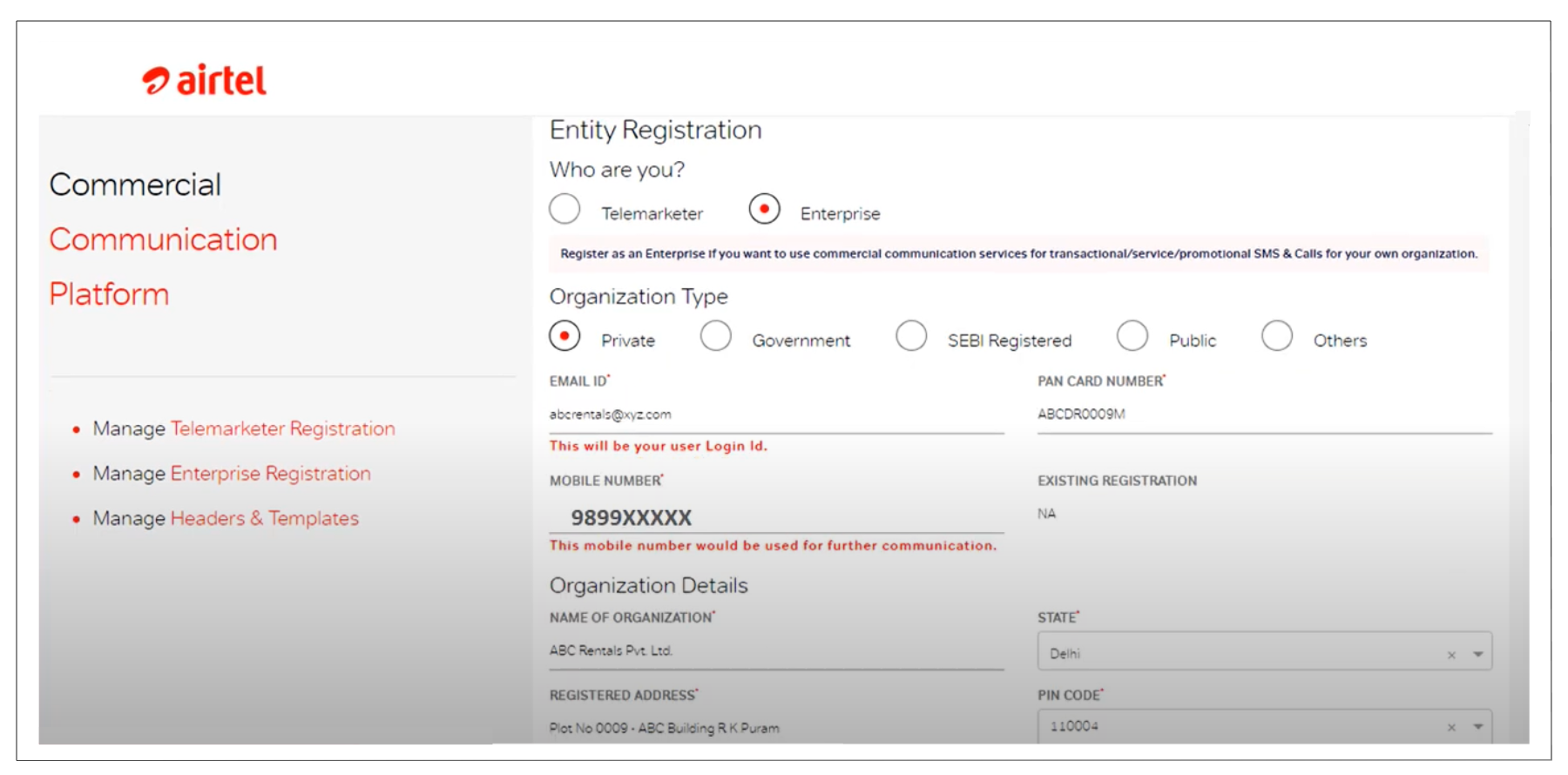Screen dimensions: 1568x775
Task: Expand the State dropdown arrow
Action: [1478, 654]
